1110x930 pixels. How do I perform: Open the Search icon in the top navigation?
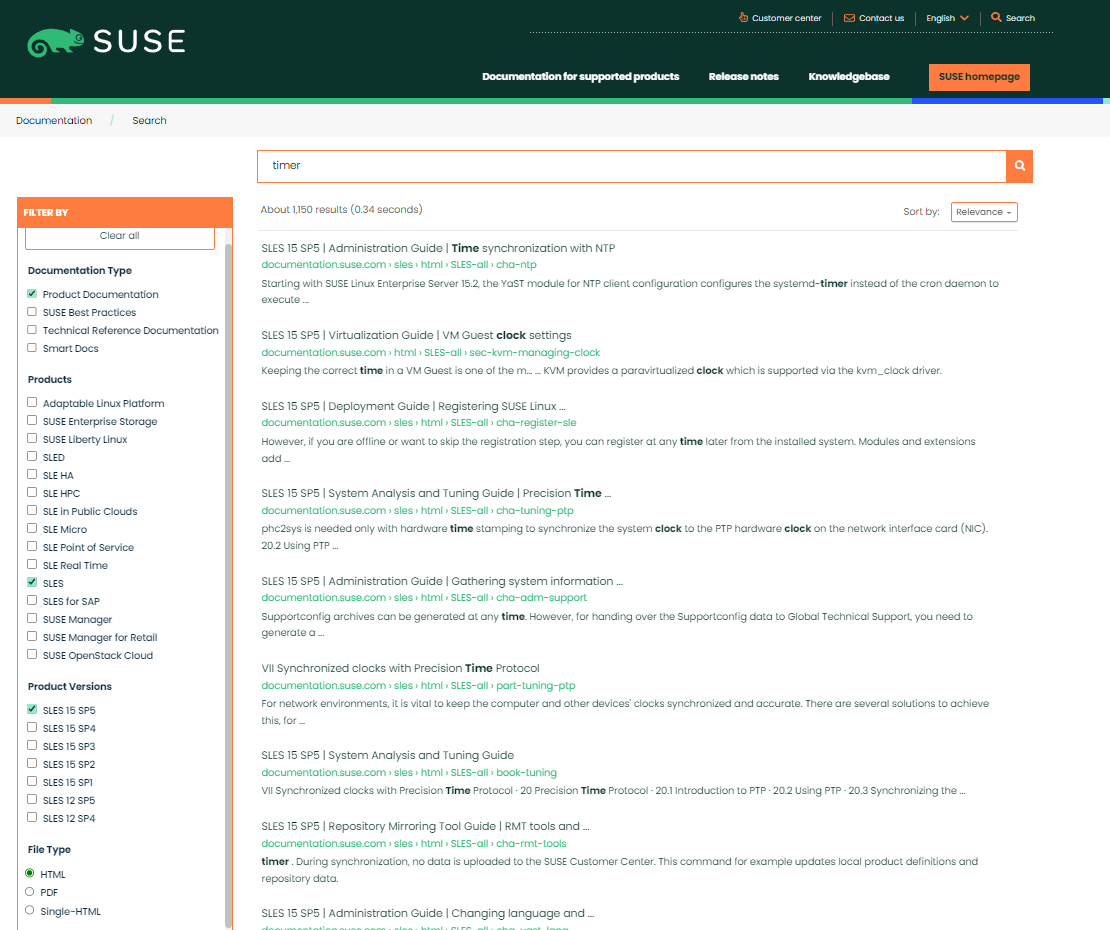995,17
